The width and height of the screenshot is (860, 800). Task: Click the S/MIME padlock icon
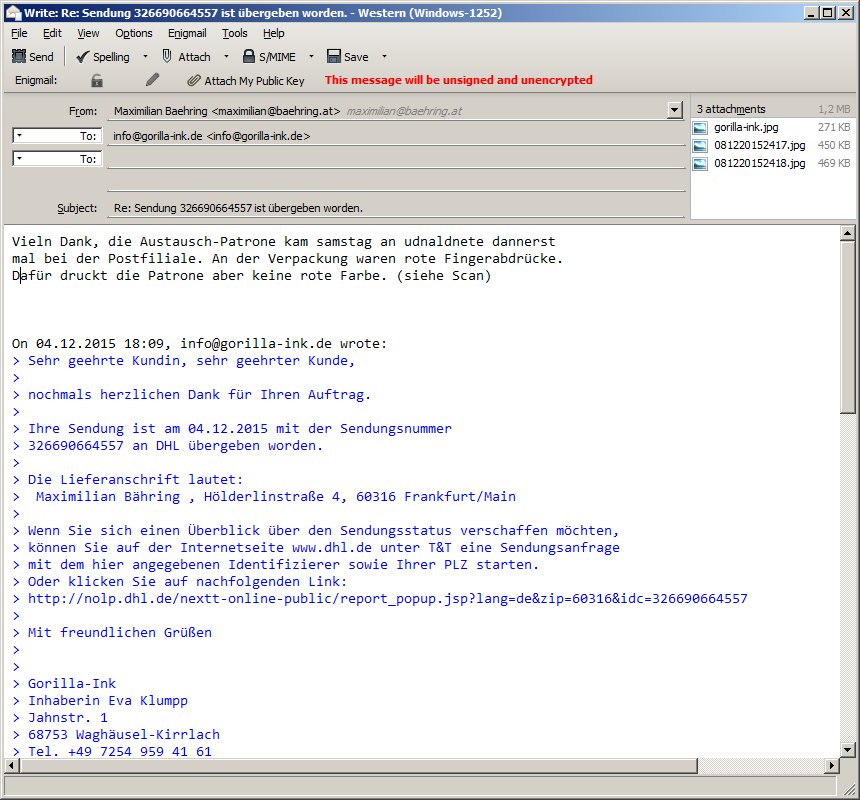(x=249, y=56)
